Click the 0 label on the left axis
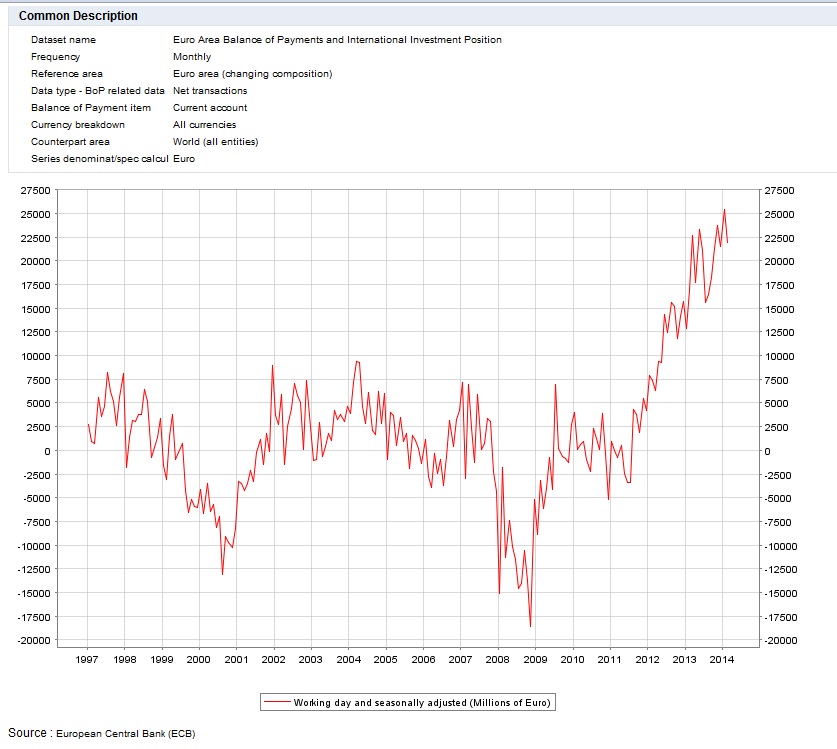Image resolution: width=837 pixels, height=749 pixels. coord(45,451)
